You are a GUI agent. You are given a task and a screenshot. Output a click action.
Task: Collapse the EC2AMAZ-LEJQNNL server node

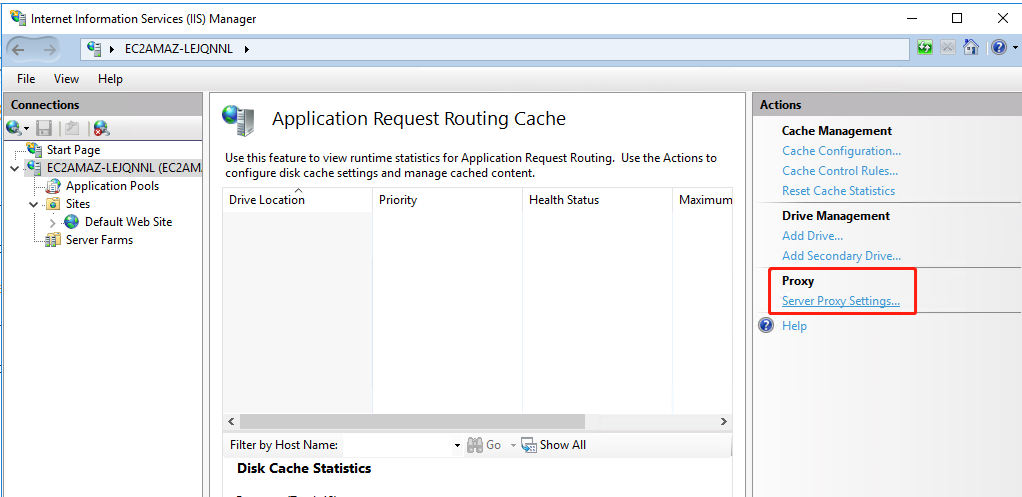(14, 168)
